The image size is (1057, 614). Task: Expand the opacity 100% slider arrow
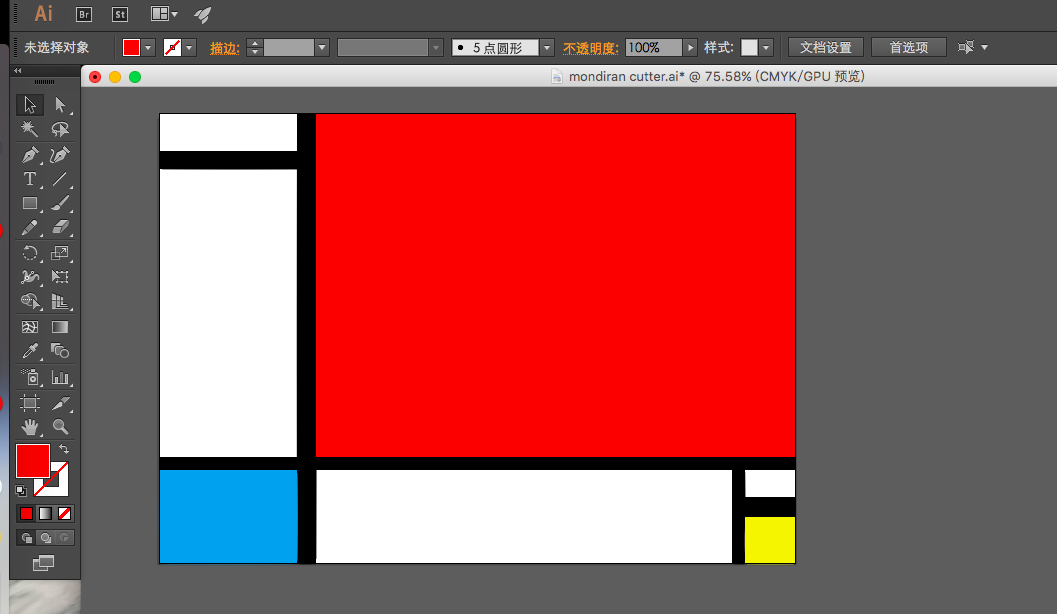tap(690, 48)
